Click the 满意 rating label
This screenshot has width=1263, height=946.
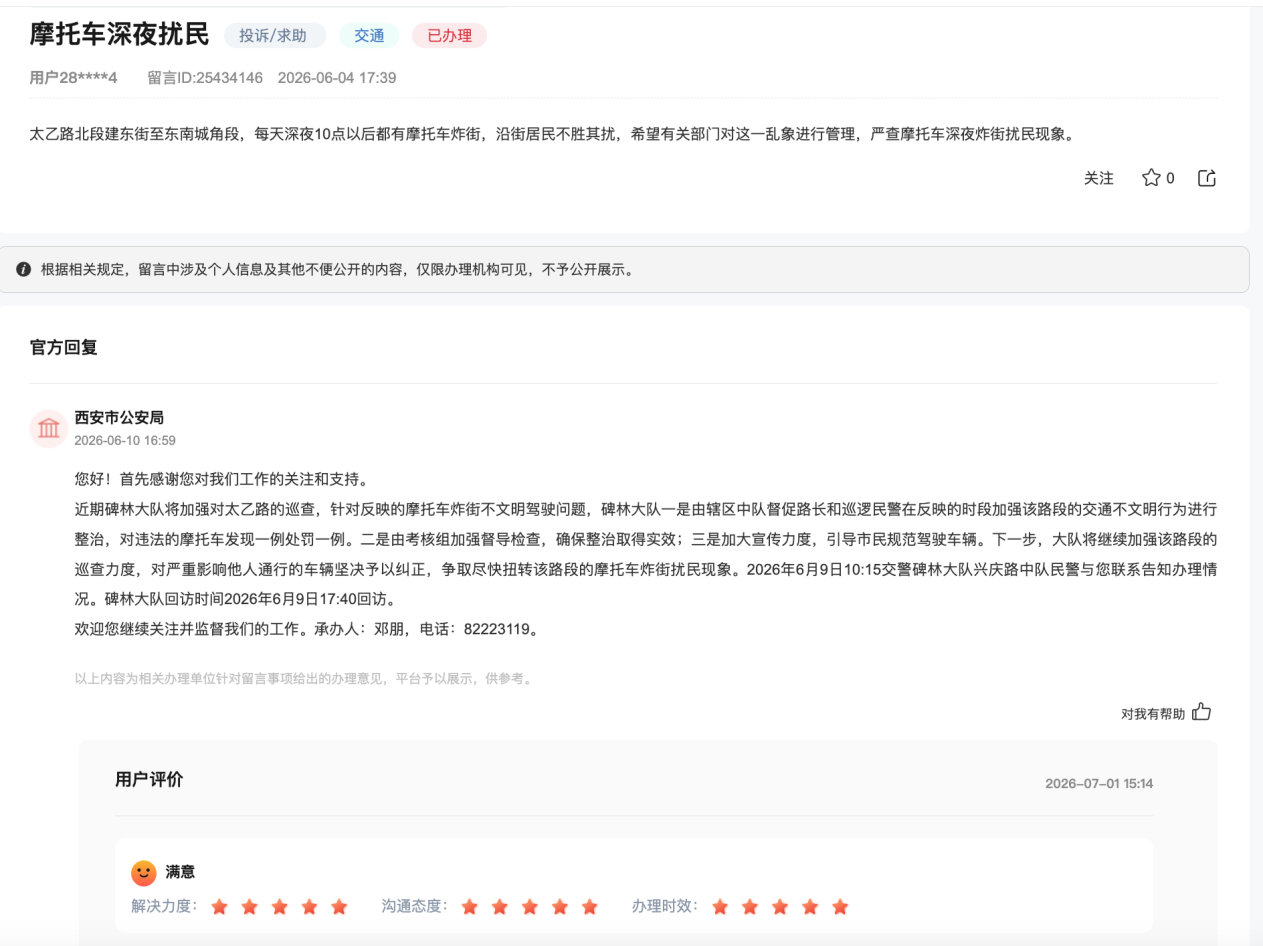coord(180,872)
